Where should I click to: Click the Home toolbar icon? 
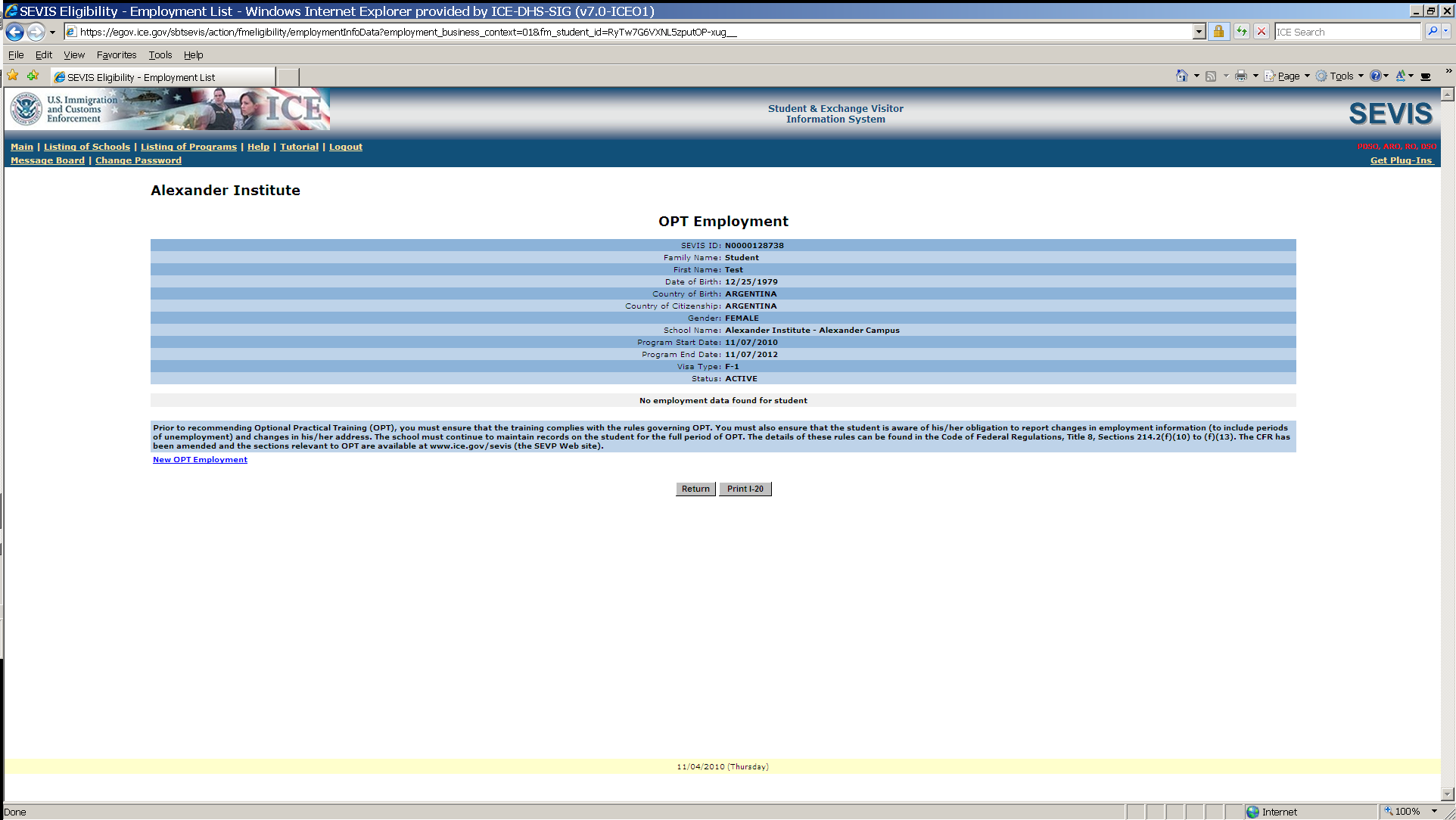tap(1181, 76)
